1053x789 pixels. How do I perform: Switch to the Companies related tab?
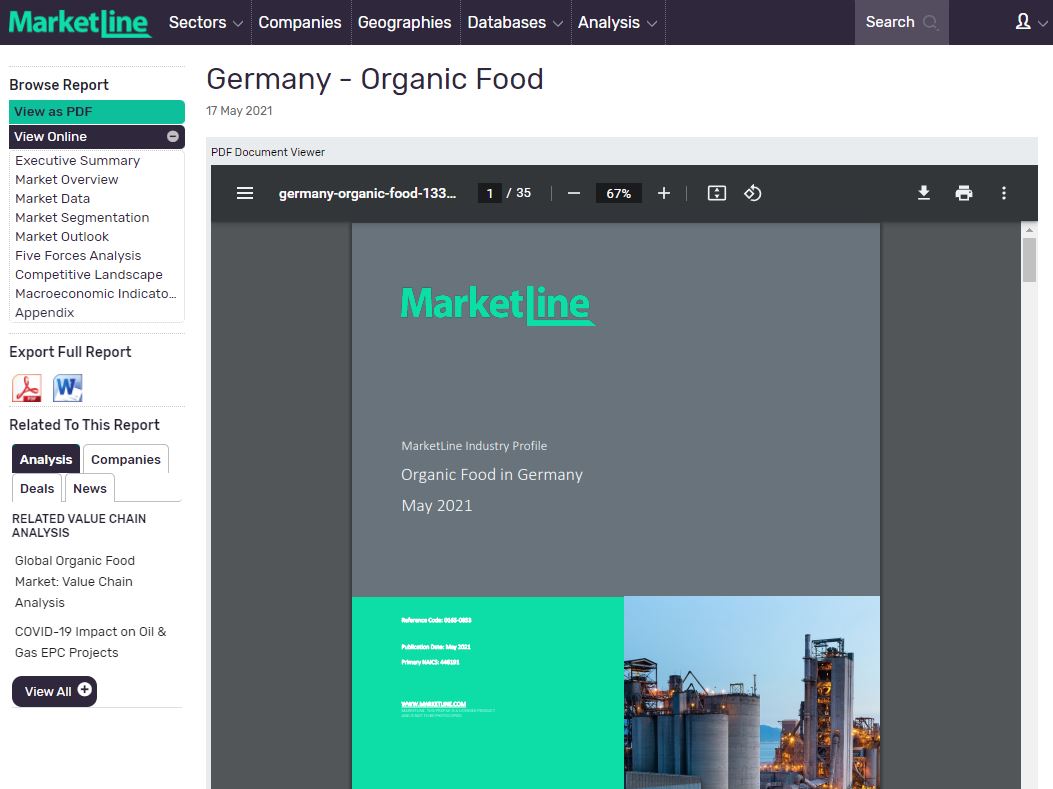[126, 459]
